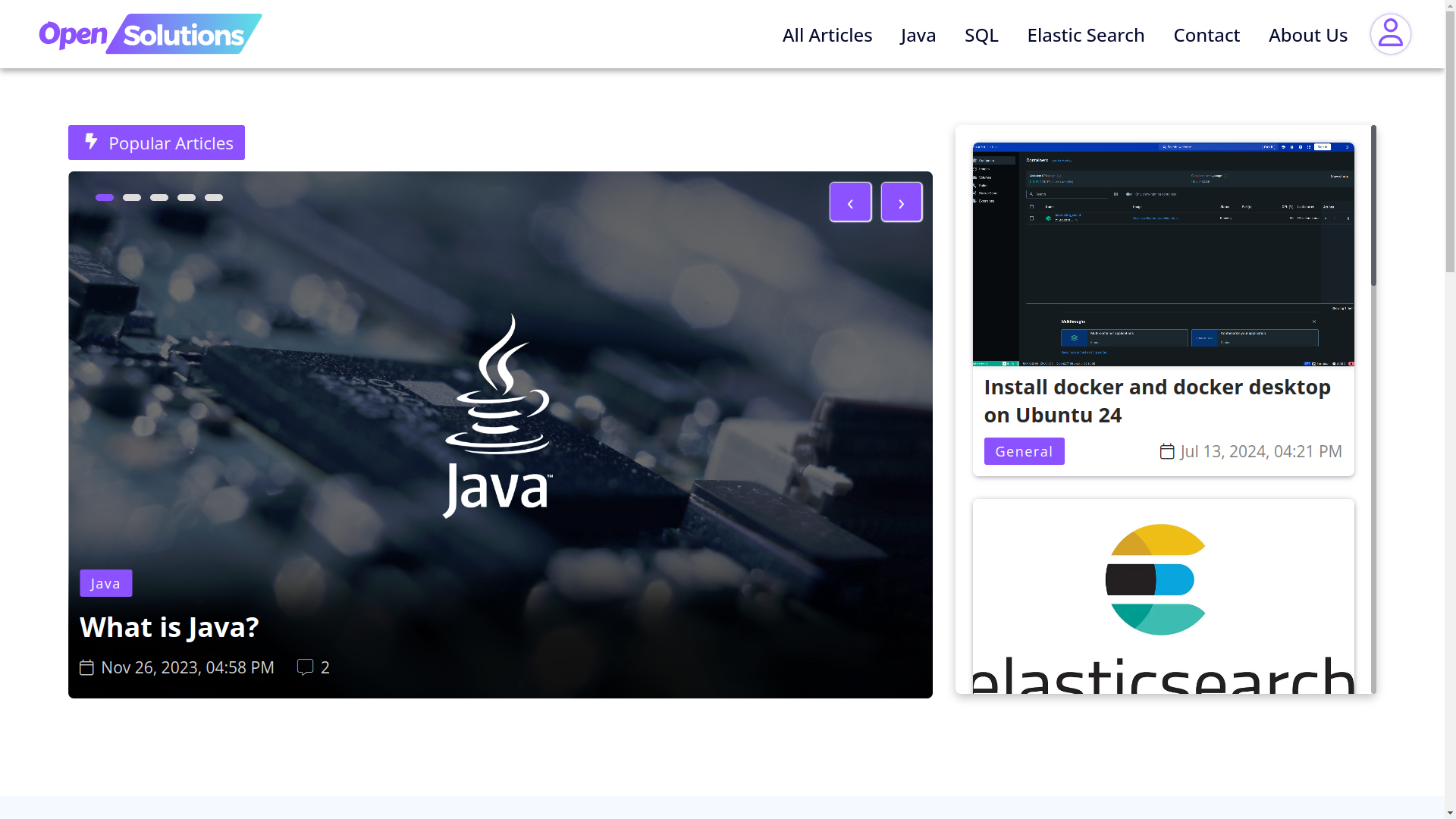Open 'Install docker and docker desktop on Ubuntu 24'
This screenshot has width=1456, height=819.
point(1157,401)
